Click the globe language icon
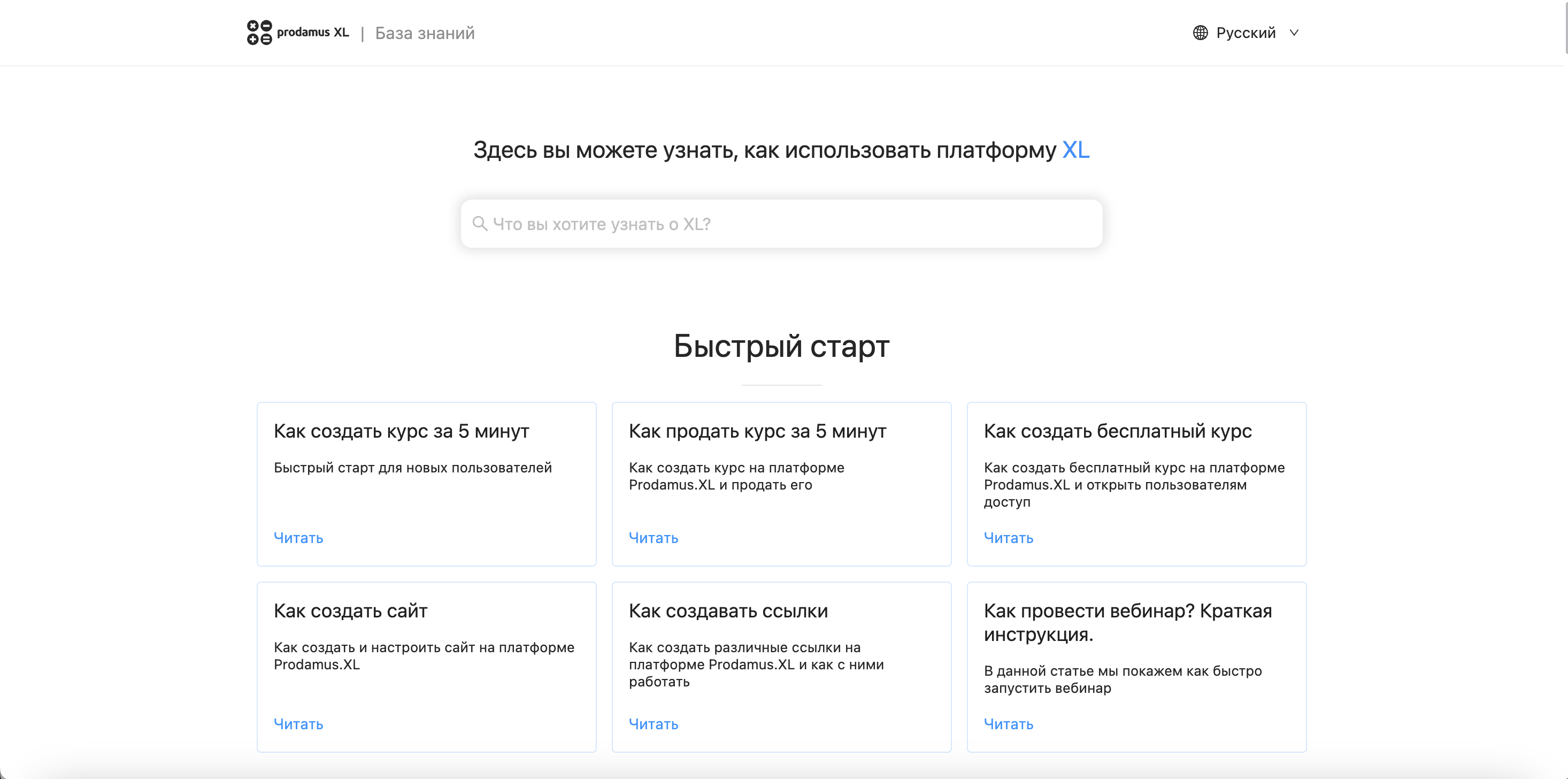Screen dimensions: 1568x779 (x=1200, y=33)
